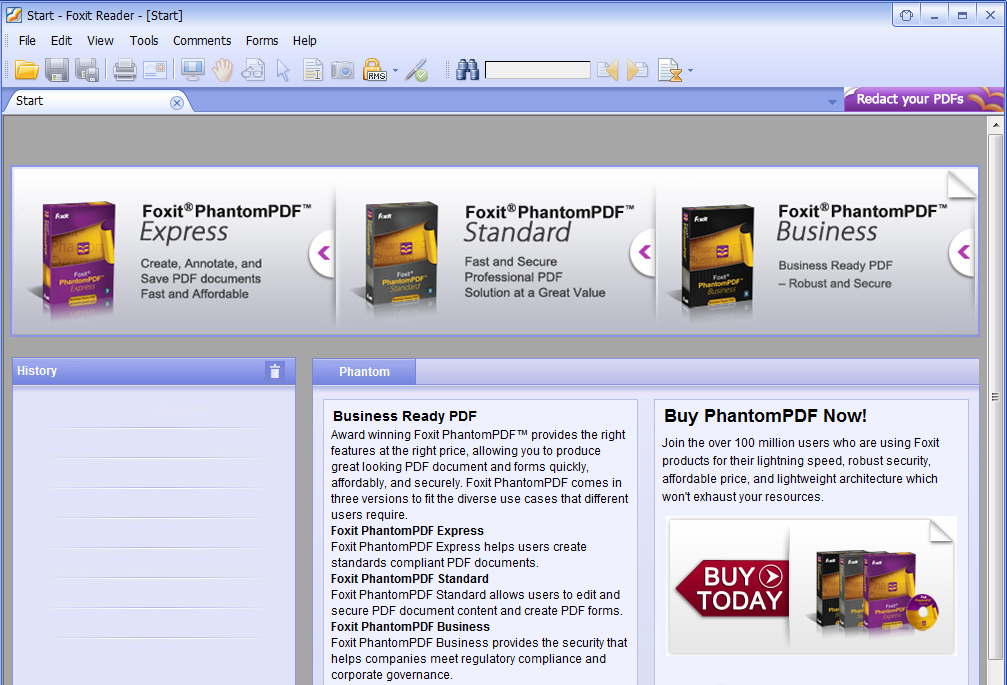Open the tab list dropdown arrow
Viewport: 1007px width, 685px height.
pos(832,102)
